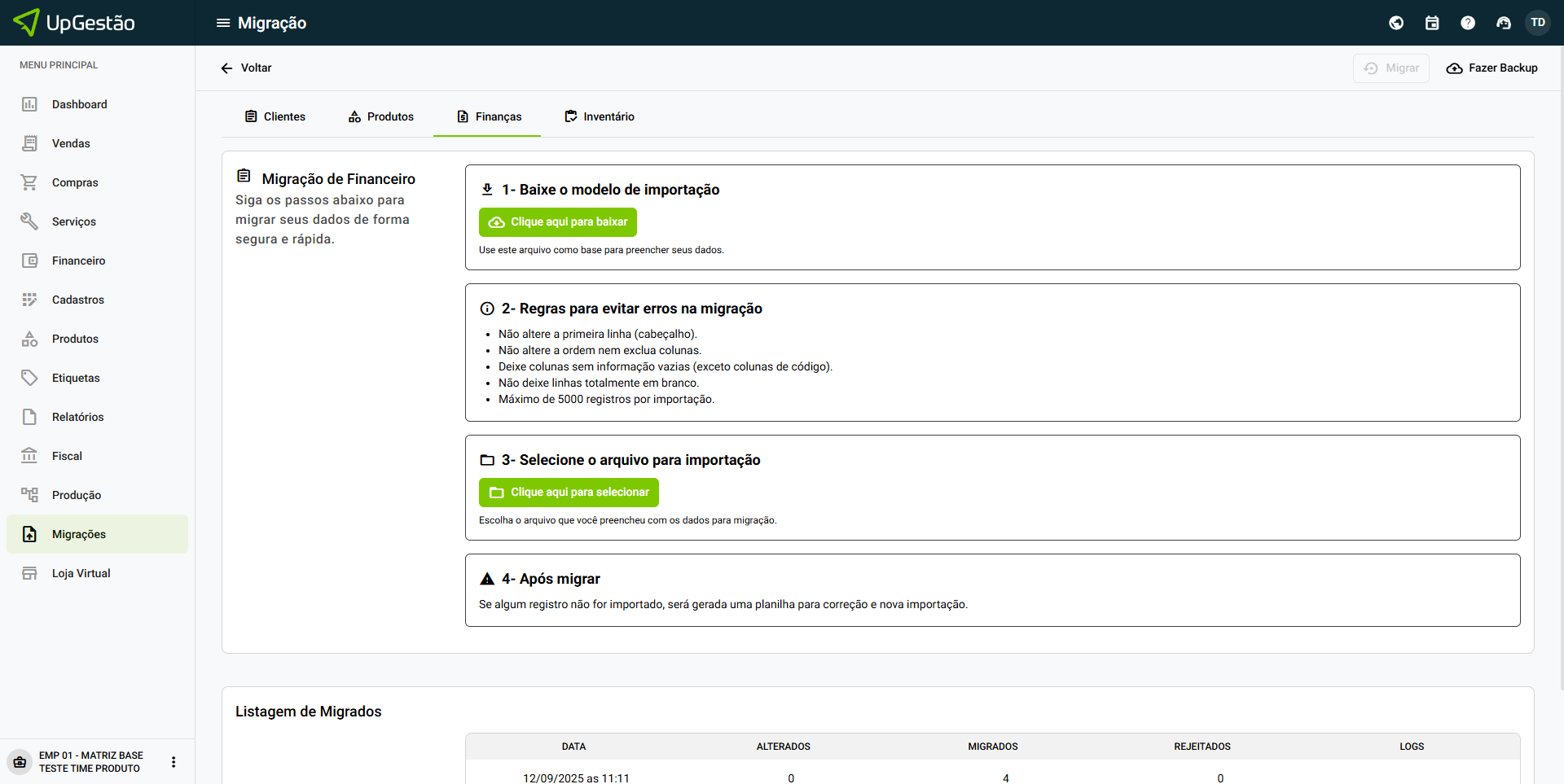Screen dimensions: 1564x784
Task: Open Financeiro in the main menu
Action: [x=78, y=261]
